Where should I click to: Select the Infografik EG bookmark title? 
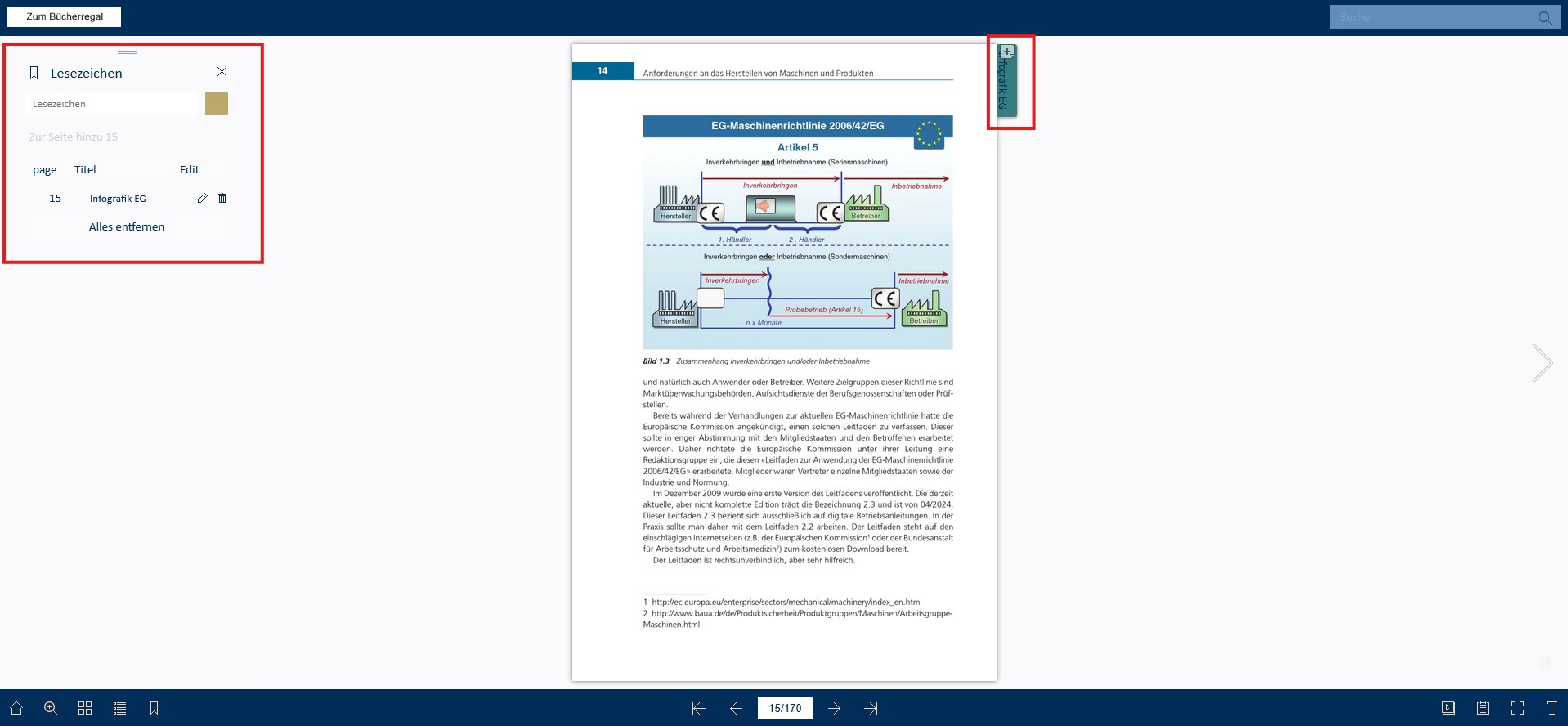tap(118, 199)
